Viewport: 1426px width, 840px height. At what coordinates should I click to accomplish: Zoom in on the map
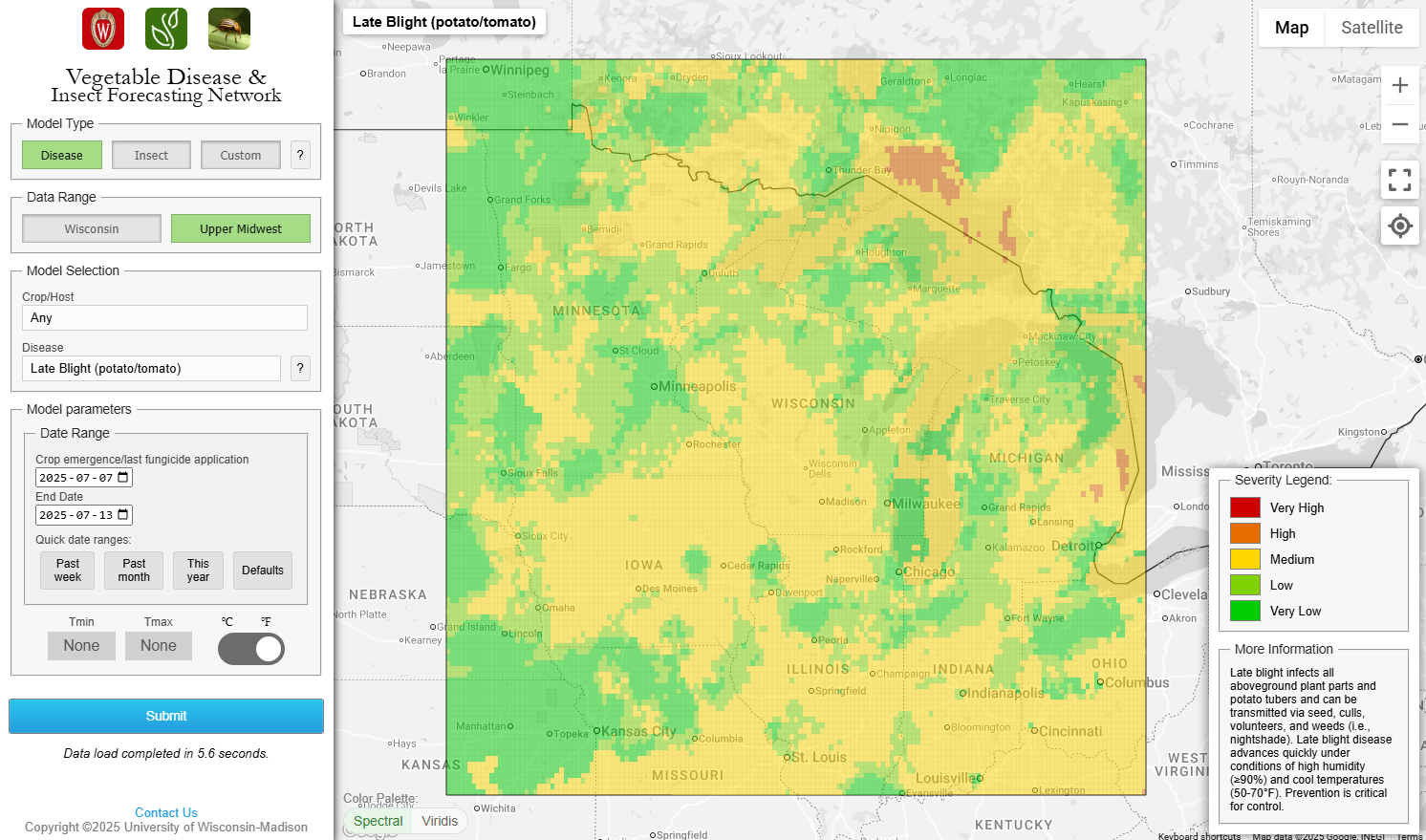[x=1399, y=85]
